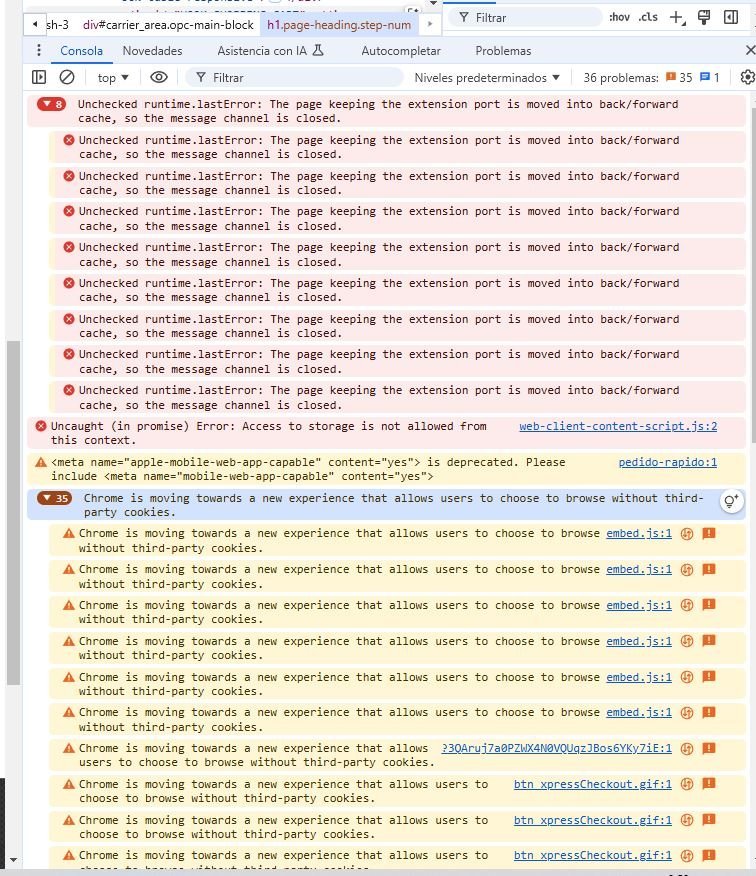
Task: Open Problemas tab
Action: pos(503,51)
